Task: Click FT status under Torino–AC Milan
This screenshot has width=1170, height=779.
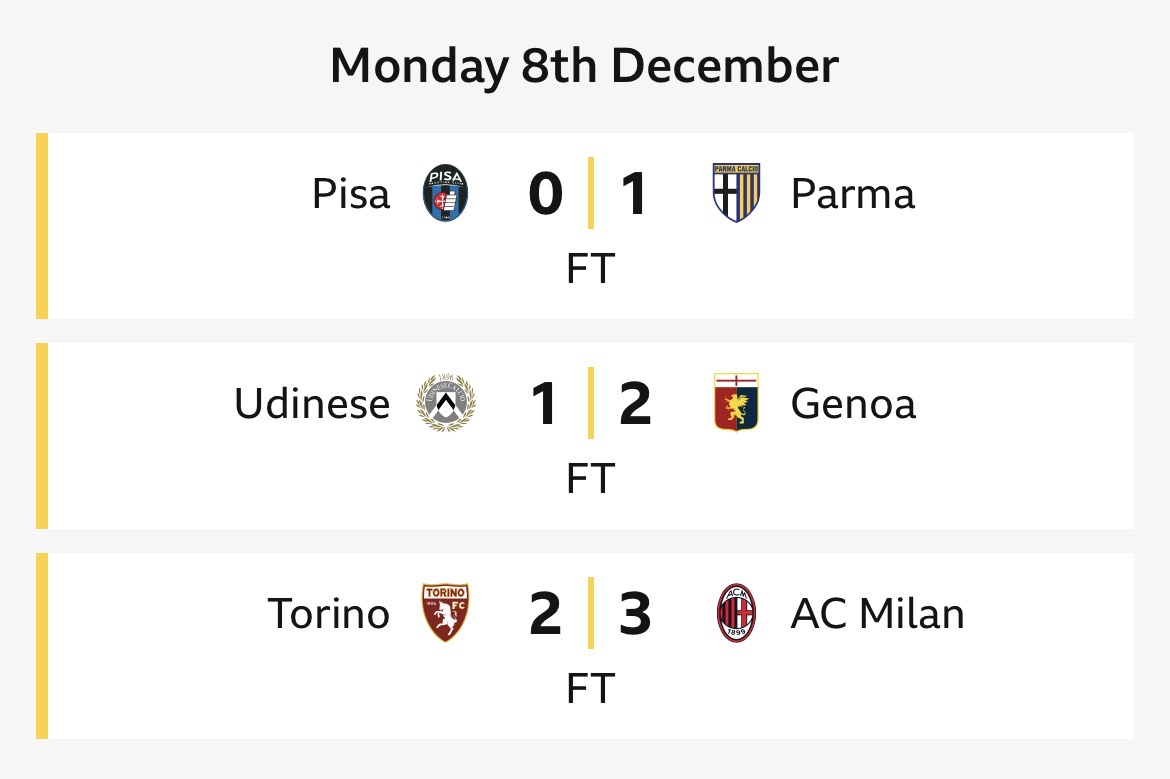Action: (x=589, y=689)
